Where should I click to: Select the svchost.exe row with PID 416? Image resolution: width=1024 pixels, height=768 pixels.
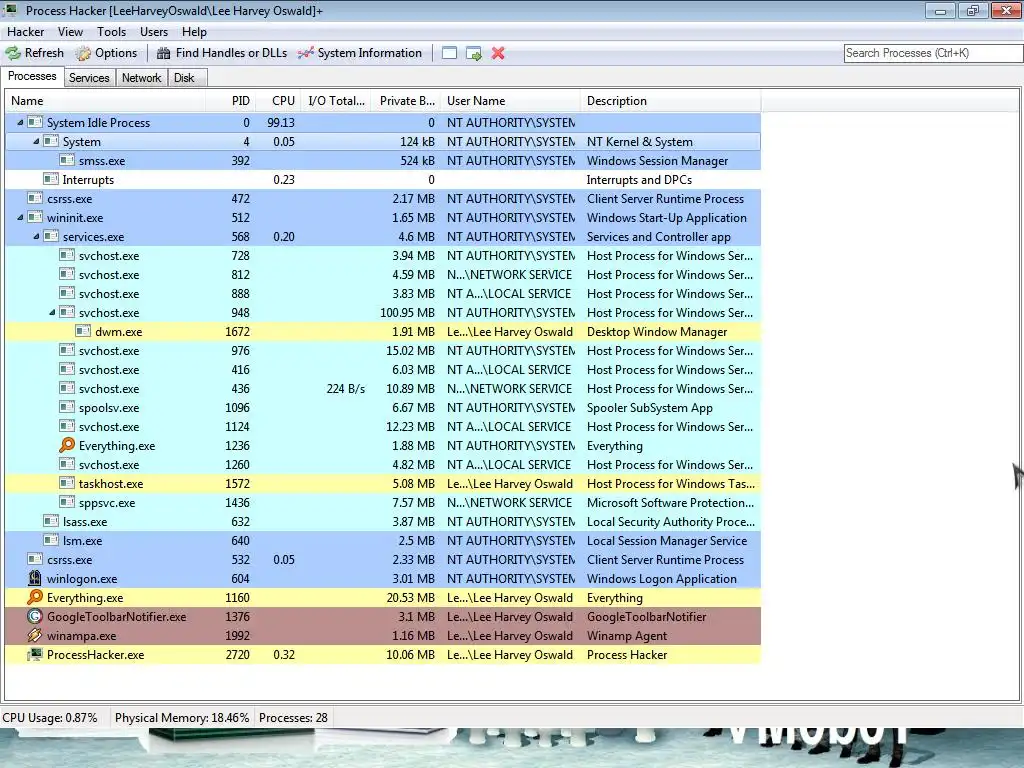click(383, 369)
